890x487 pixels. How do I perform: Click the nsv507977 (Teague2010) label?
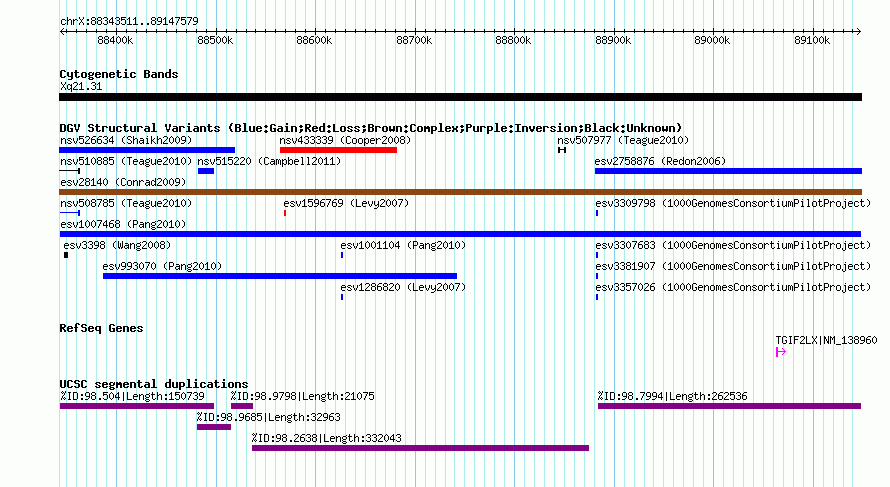[x=623, y=140]
